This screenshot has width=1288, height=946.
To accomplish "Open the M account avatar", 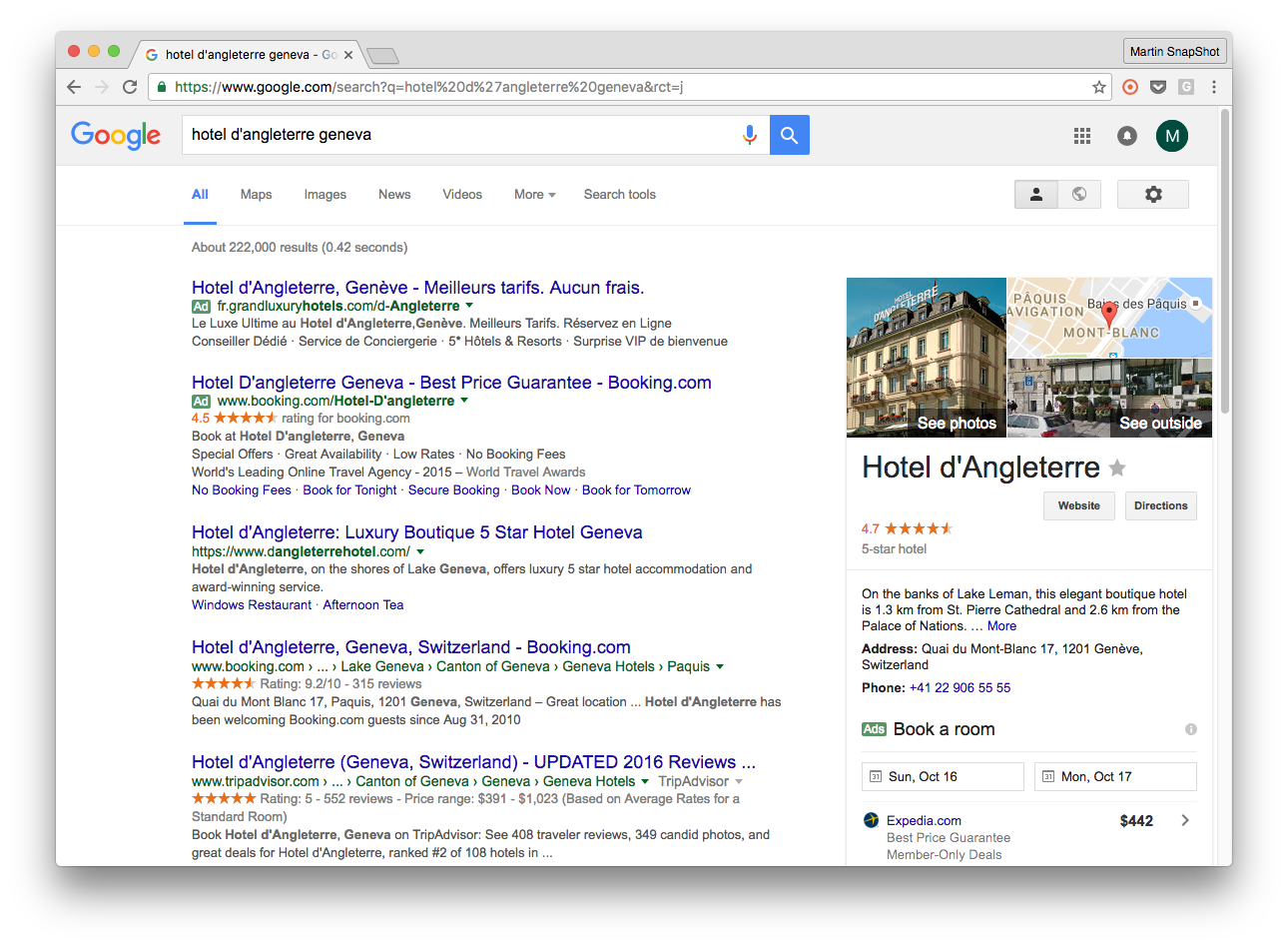I will (x=1172, y=136).
